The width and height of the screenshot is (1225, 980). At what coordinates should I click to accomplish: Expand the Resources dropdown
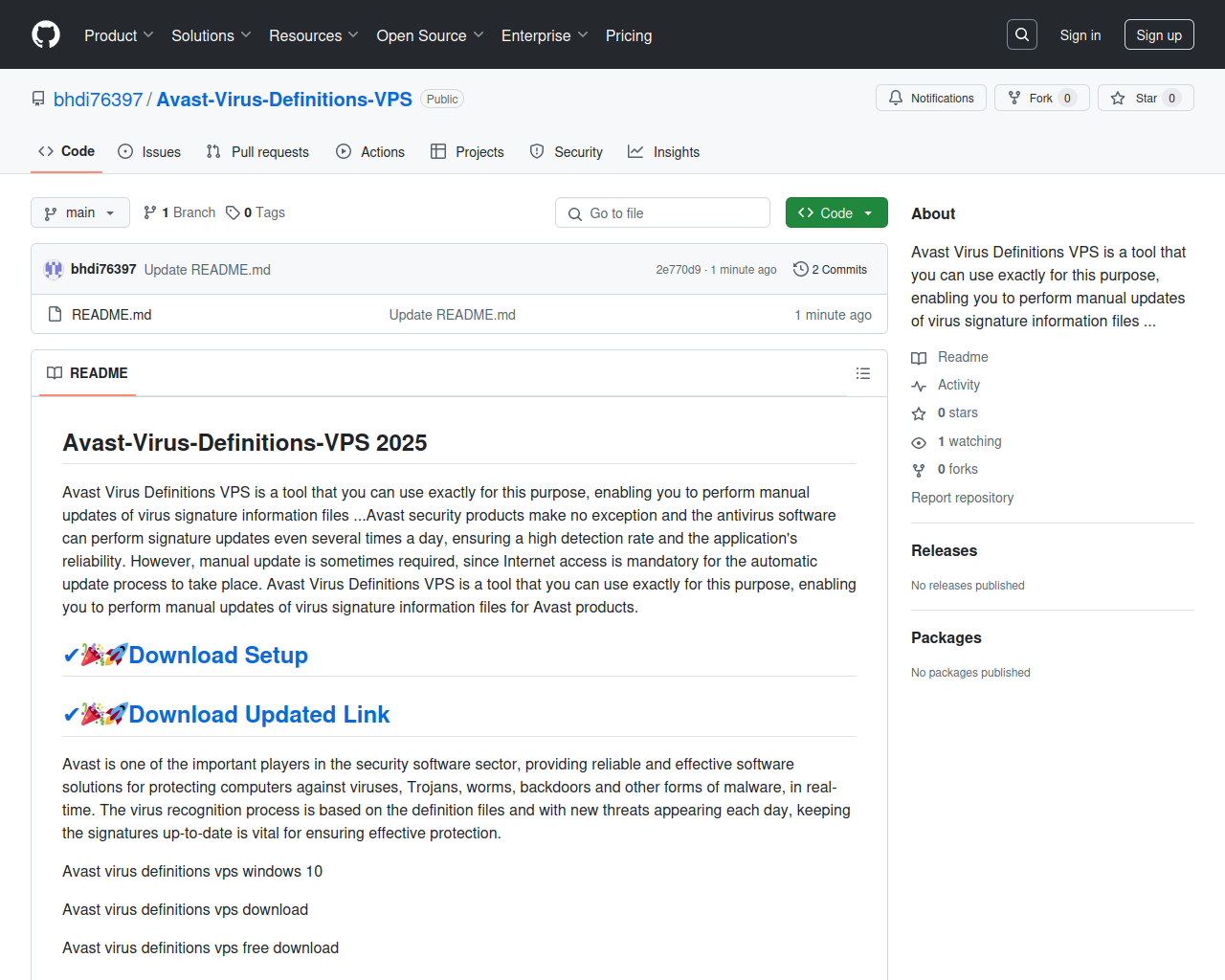coord(313,35)
